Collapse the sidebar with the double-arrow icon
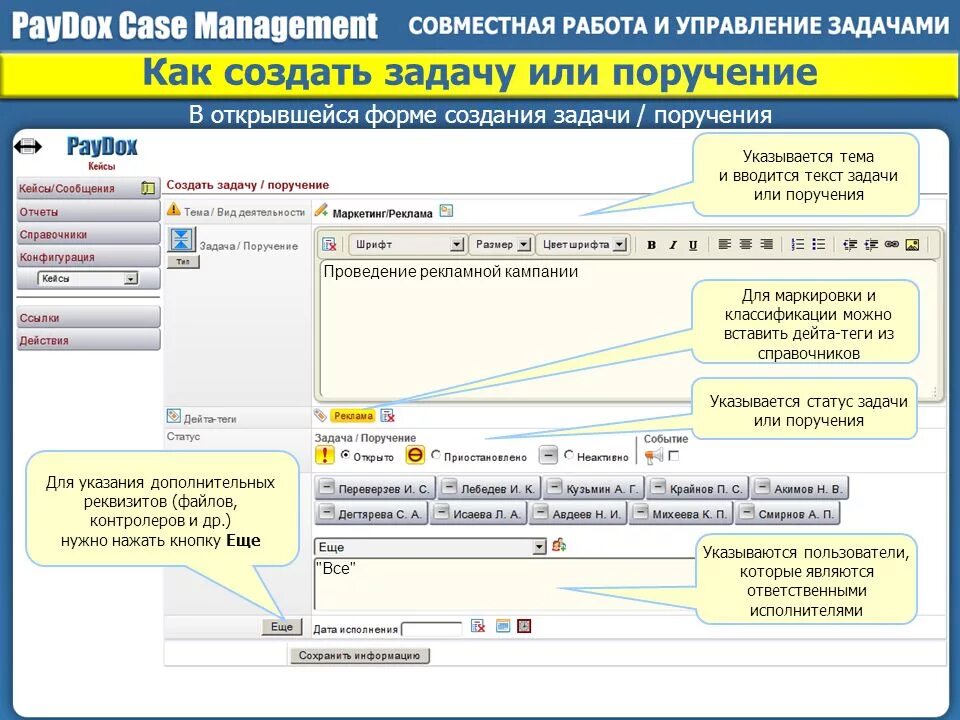Screen dimensions: 960x720 [28, 146]
